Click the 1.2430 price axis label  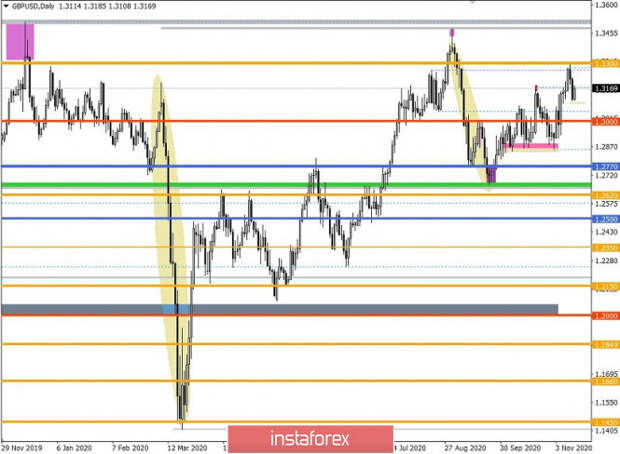click(x=606, y=232)
